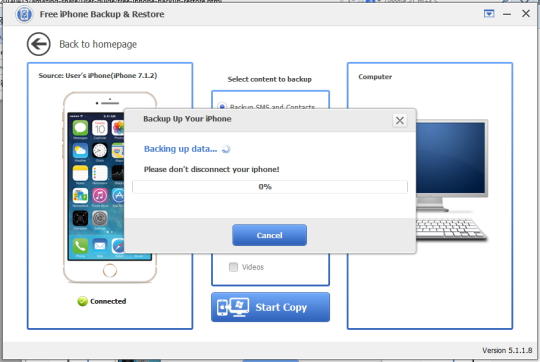Click the Compass app icon on iPhone image
Screen dimensions: 540x362
[80, 218]
